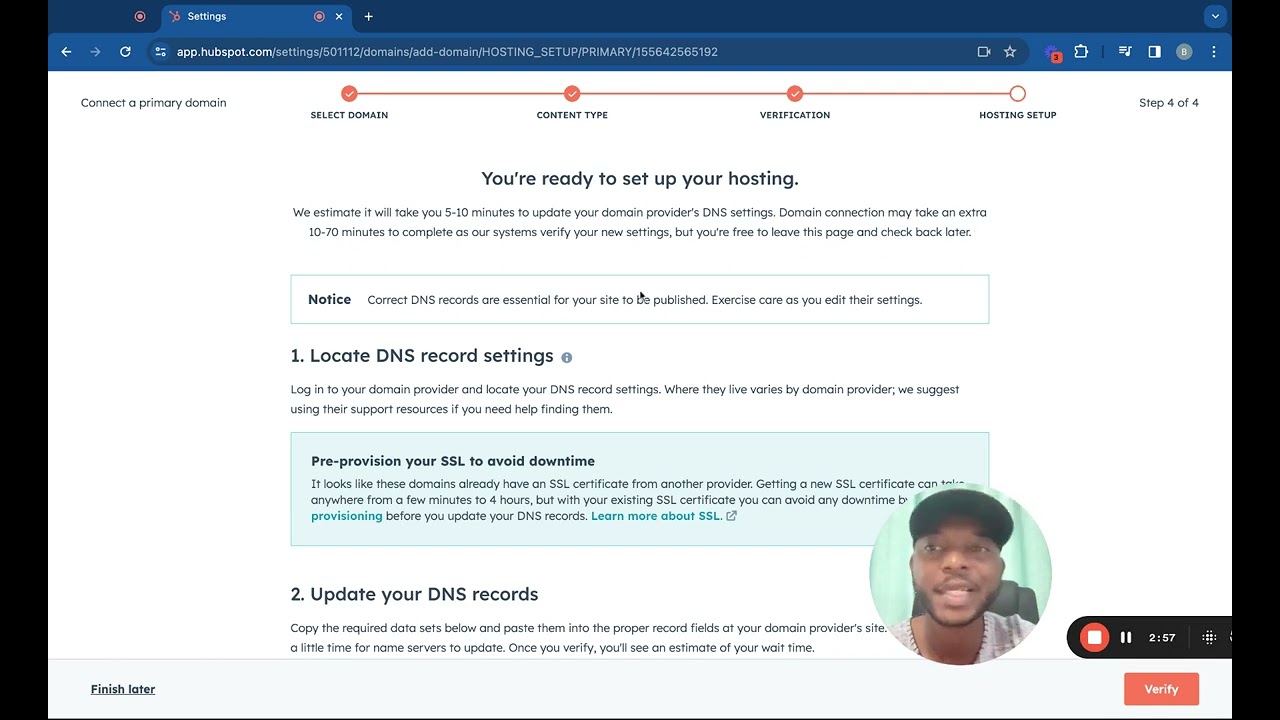Click the You're ready to set up heading
Viewport: 1280px width, 720px height.
point(640,179)
